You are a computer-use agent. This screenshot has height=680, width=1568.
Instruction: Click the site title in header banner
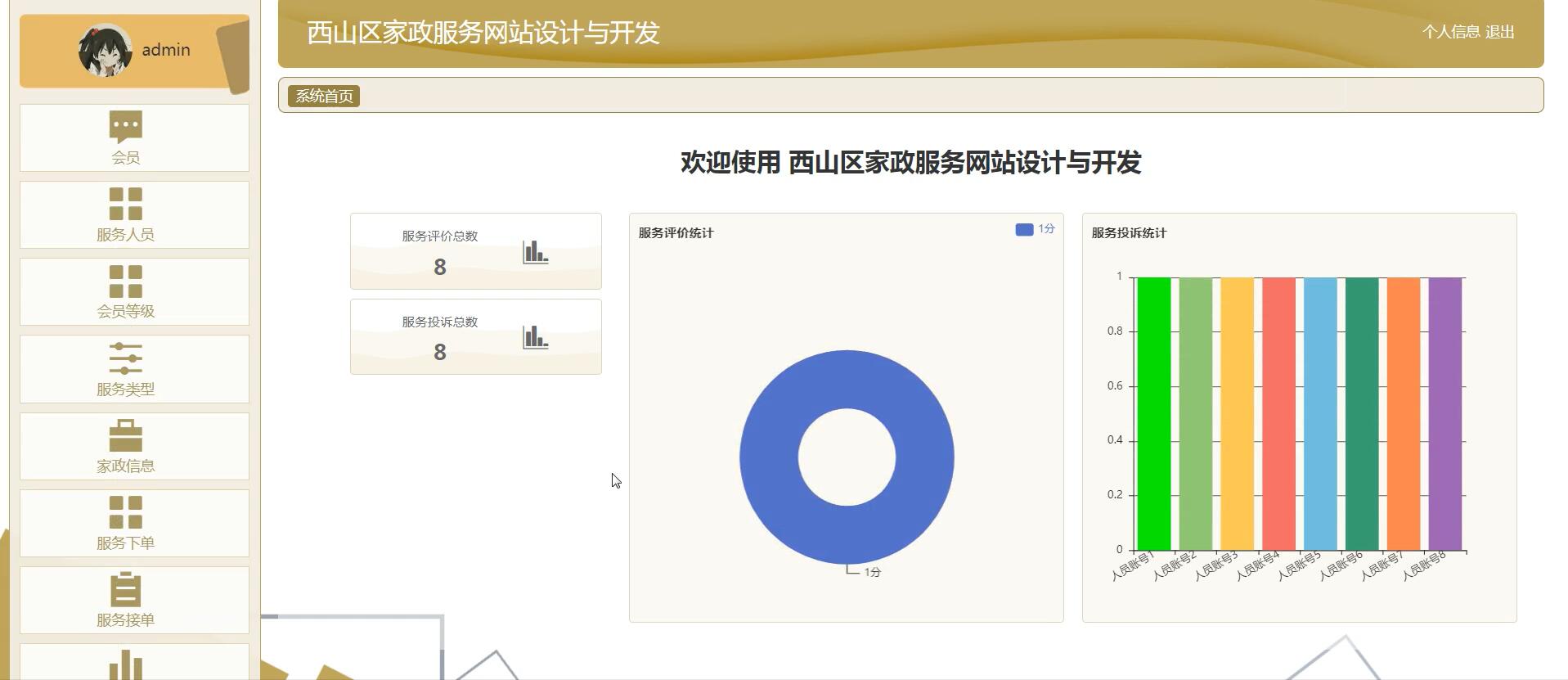tap(483, 33)
